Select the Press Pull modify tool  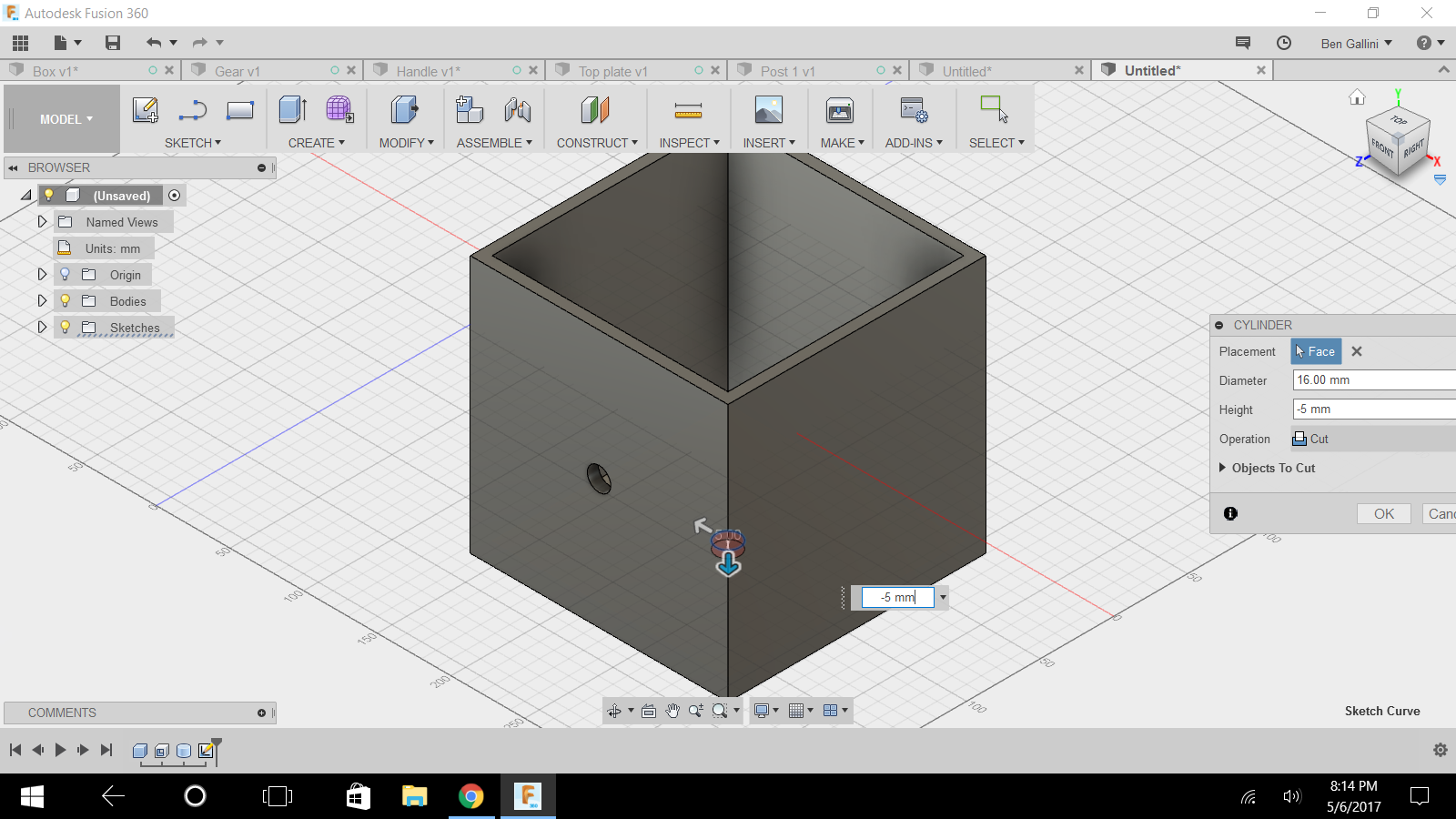pos(404,110)
